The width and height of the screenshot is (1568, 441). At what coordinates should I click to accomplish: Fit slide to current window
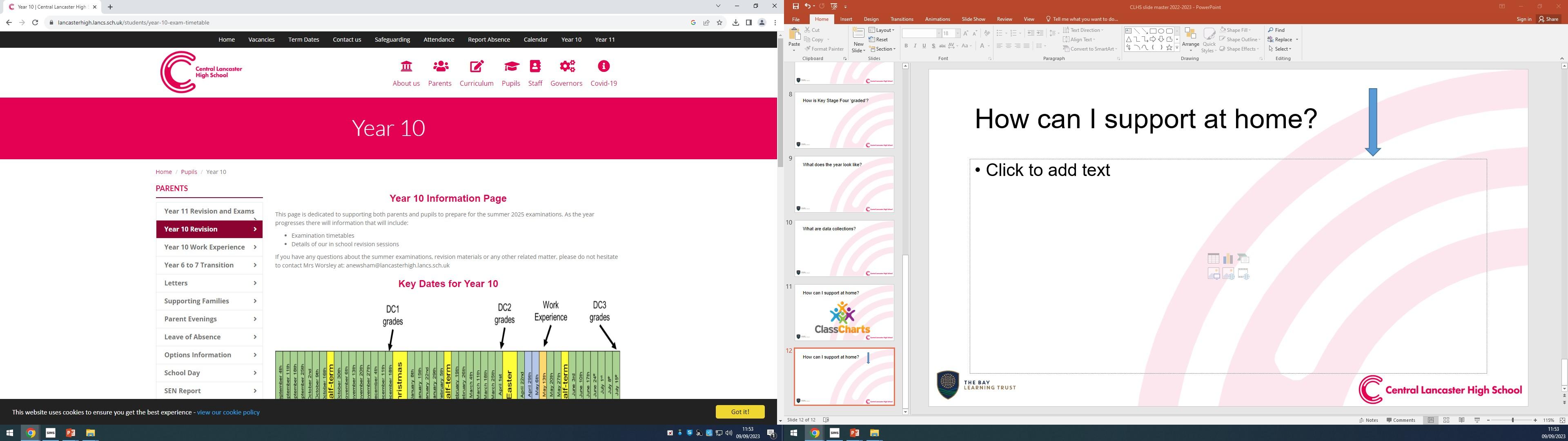coord(1562,420)
